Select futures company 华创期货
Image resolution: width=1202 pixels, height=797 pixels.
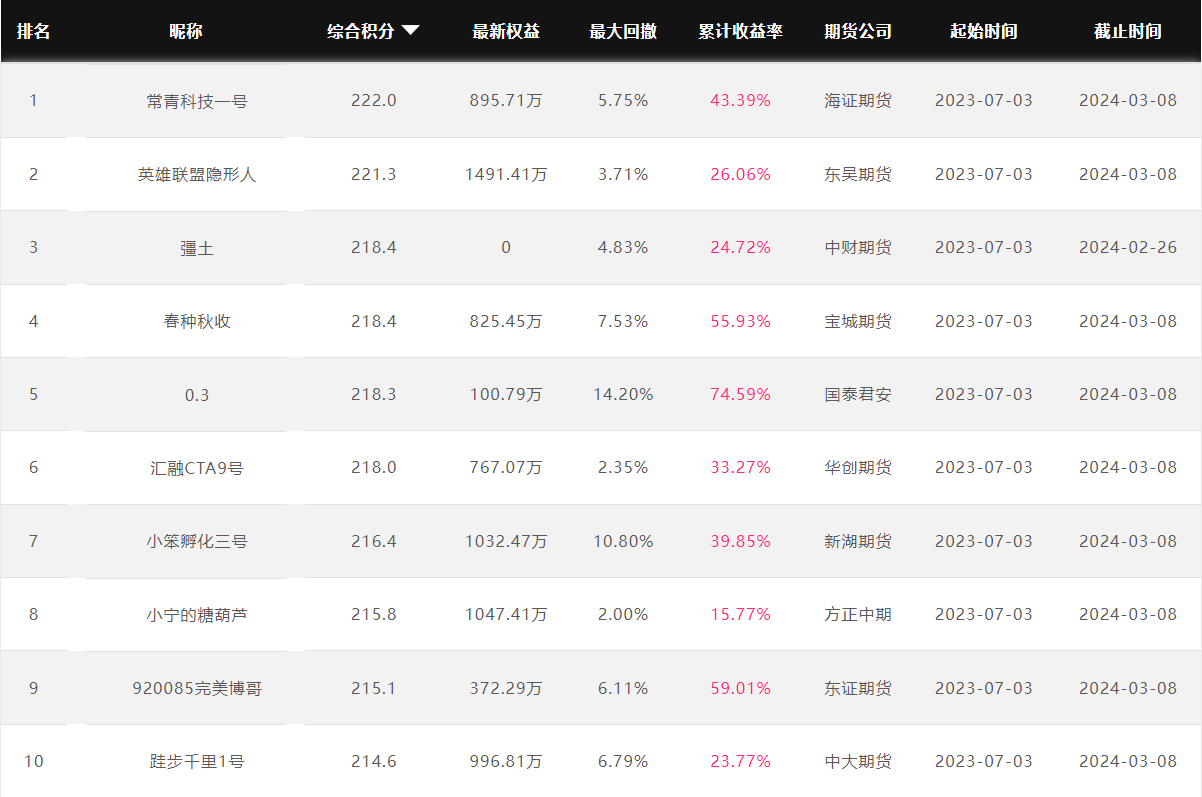pyautogui.click(x=858, y=468)
